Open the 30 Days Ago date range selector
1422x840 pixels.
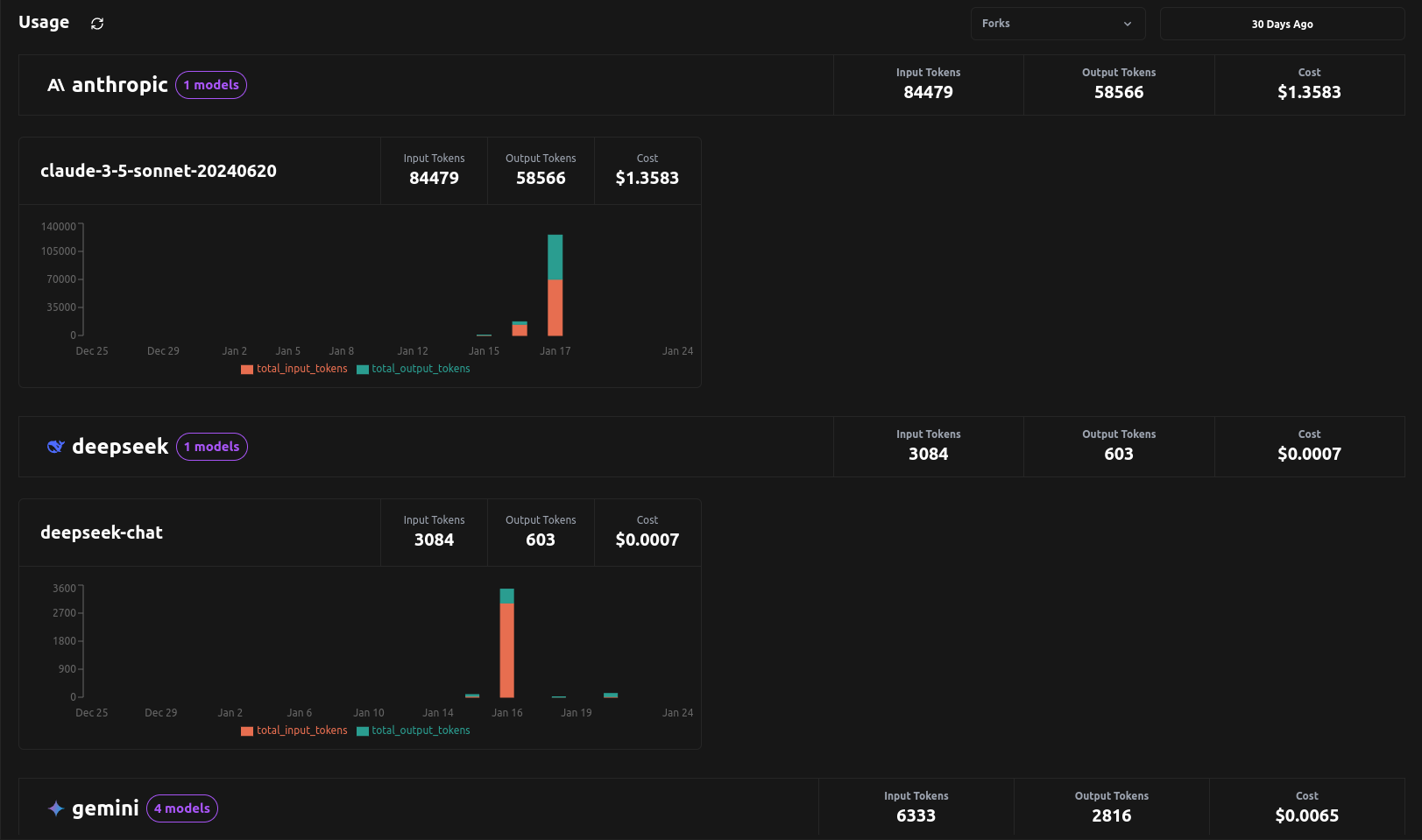tap(1281, 24)
